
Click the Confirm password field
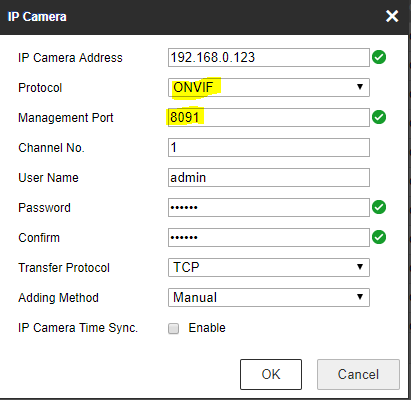click(x=269, y=237)
